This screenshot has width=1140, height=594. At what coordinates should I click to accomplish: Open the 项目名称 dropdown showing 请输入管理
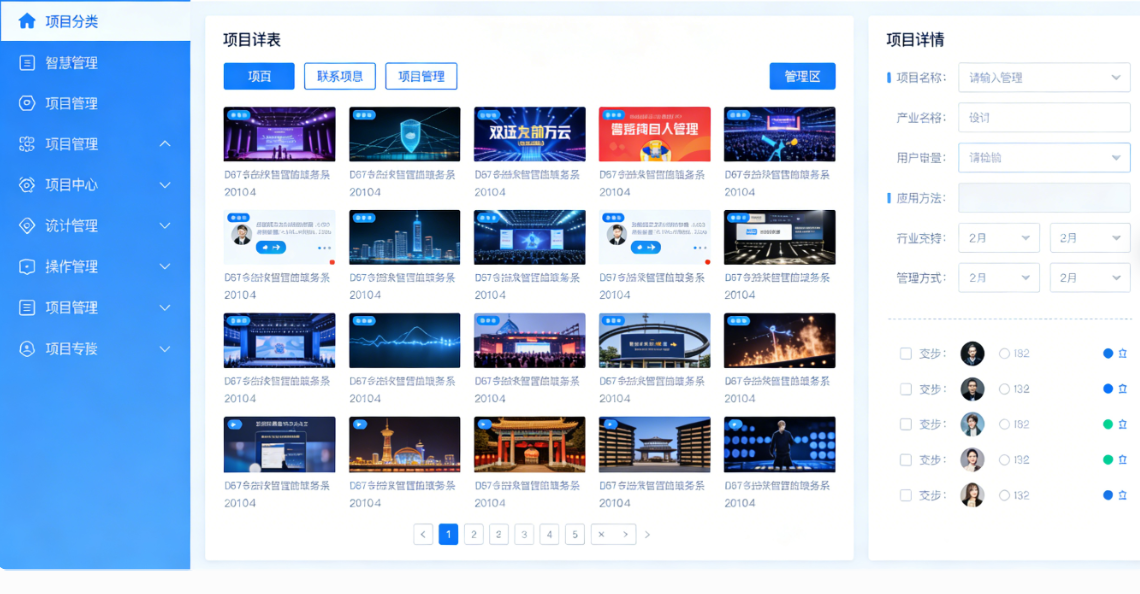(x=1044, y=78)
